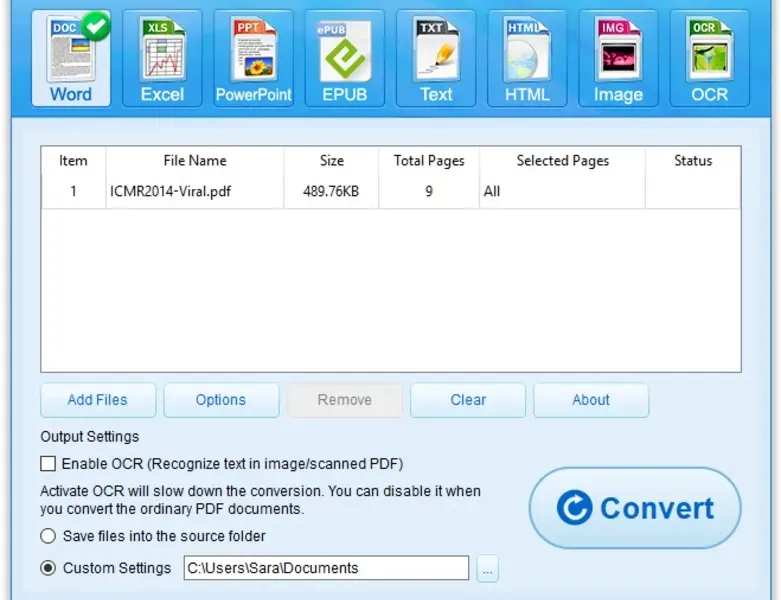Enable OCR text recognition checkbox
Screen dimensions: 781x600
click(48, 464)
